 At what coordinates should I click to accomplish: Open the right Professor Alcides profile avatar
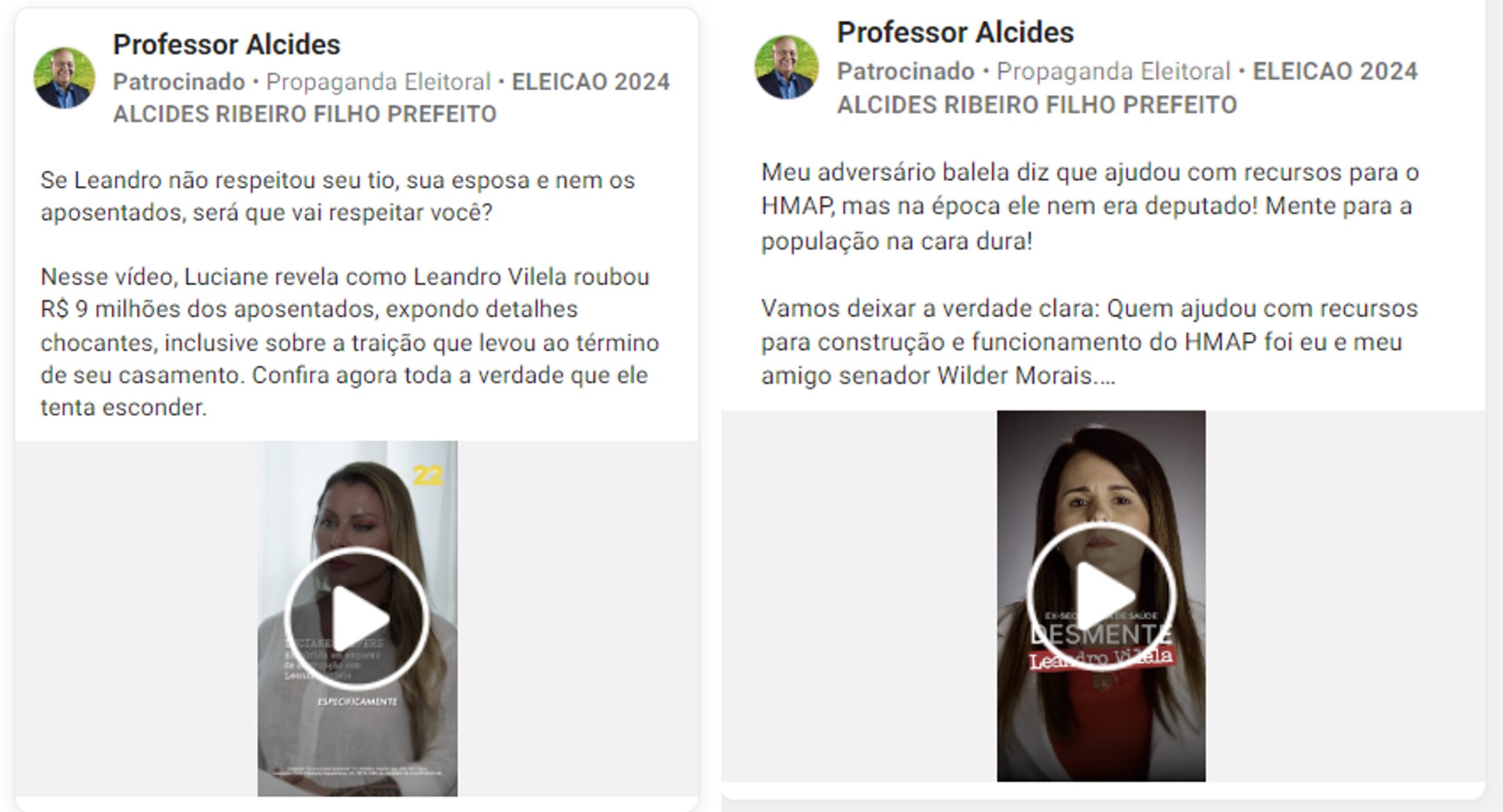pos(786,68)
